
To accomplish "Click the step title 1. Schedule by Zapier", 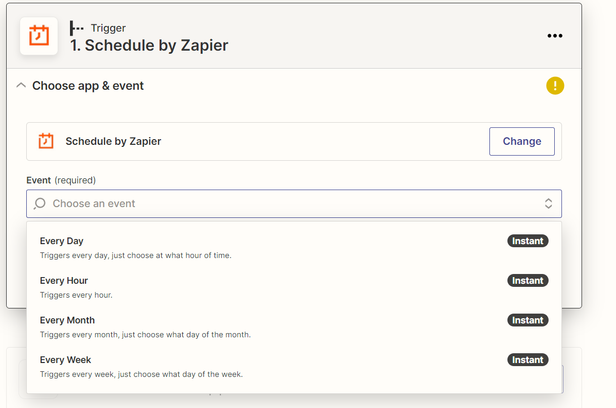I will click(149, 45).
